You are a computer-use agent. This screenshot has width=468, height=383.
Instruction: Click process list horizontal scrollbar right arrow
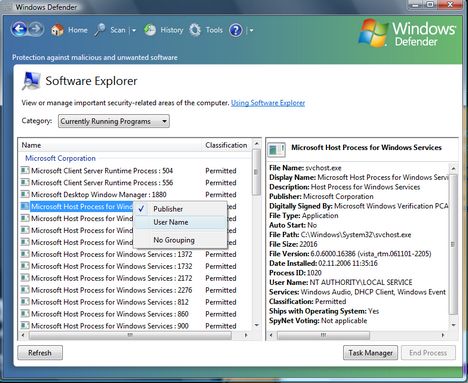246,335
